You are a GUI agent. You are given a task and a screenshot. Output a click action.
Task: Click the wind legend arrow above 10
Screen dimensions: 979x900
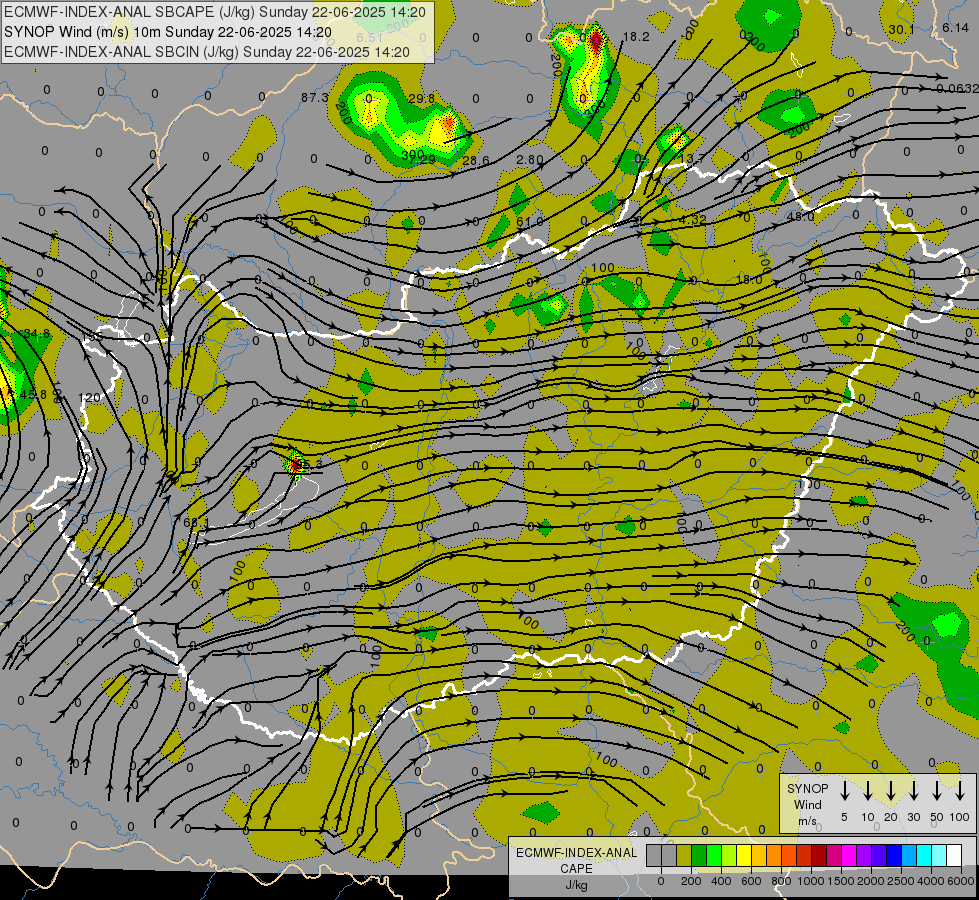click(868, 790)
